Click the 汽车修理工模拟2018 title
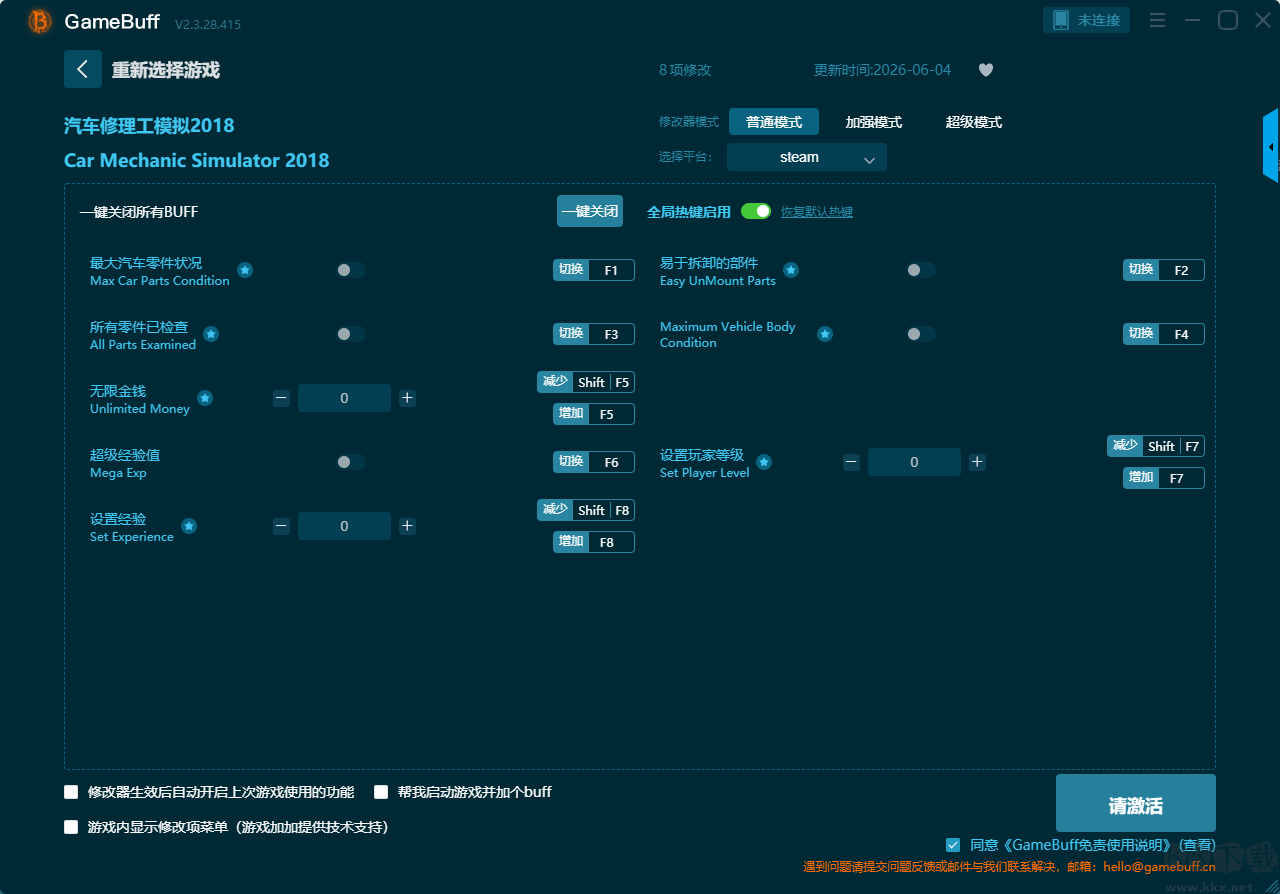1280x894 pixels. (149, 125)
